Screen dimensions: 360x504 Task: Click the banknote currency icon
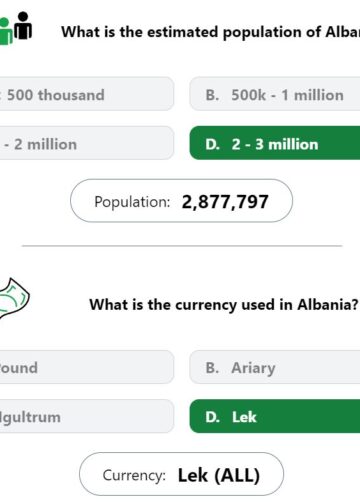(14, 299)
